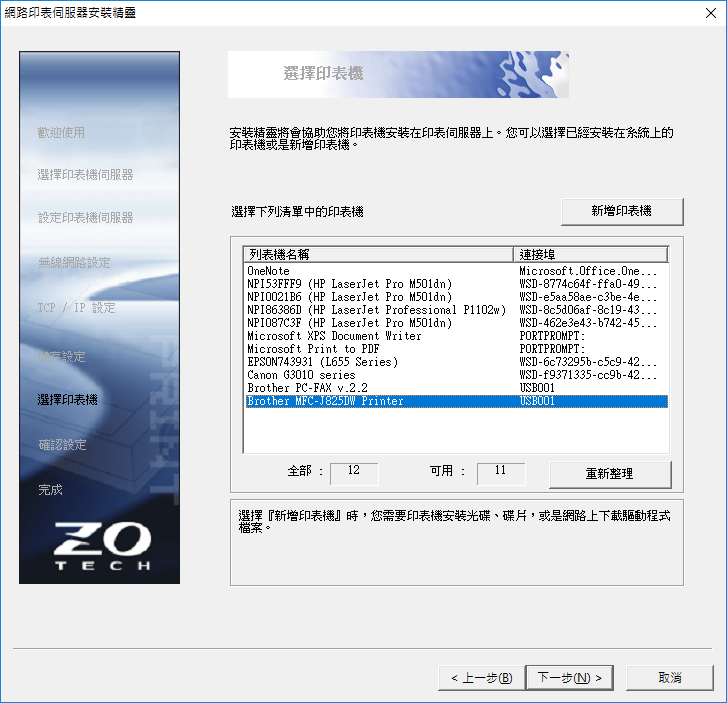Image resolution: width=727 pixels, height=703 pixels.
Task: Click the 新增印表機 button
Action: [x=622, y=211]
